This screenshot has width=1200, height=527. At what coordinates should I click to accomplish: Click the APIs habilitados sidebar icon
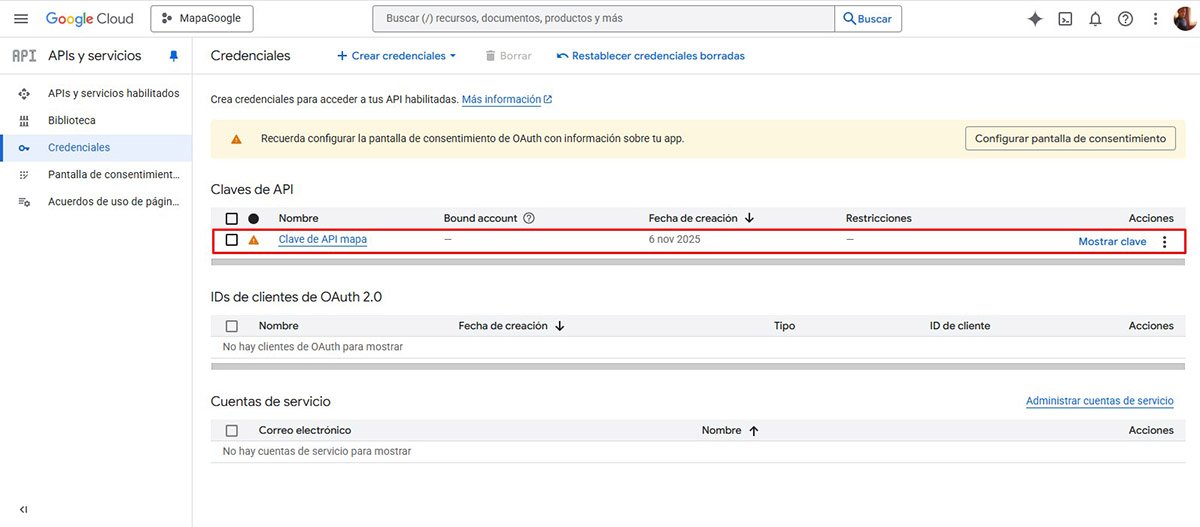click(24, 93)
